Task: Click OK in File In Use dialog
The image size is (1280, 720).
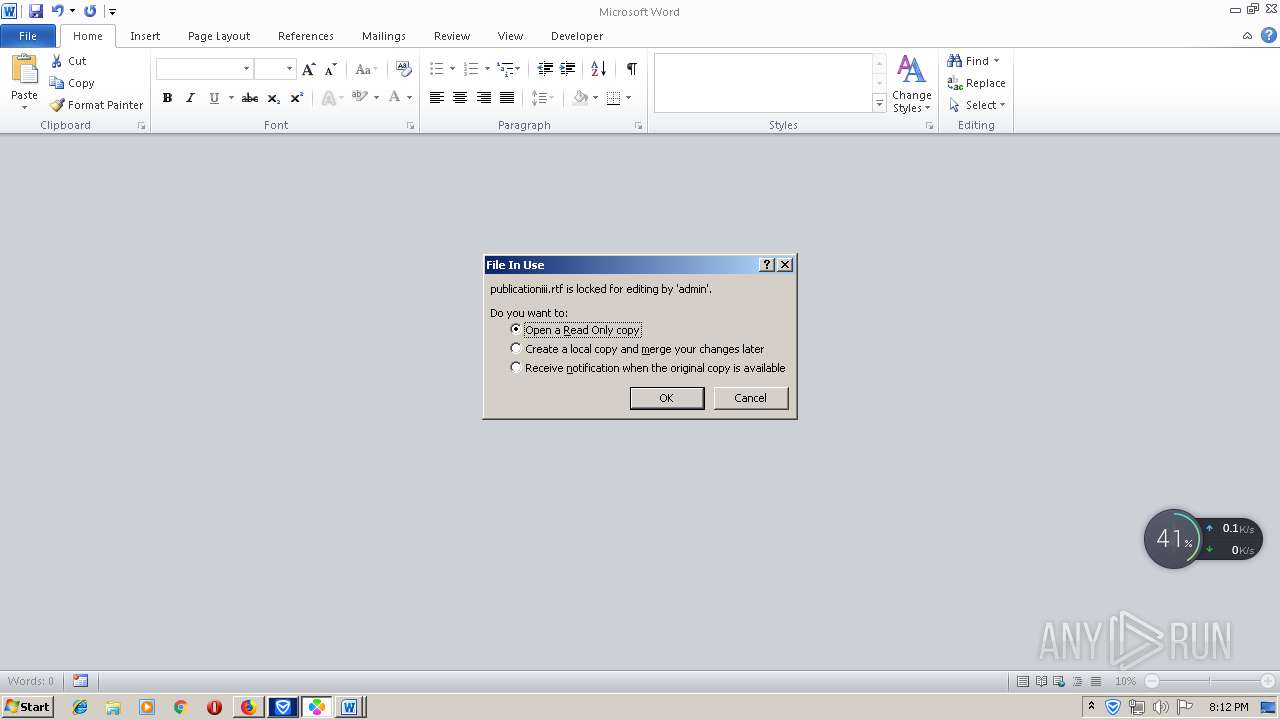Action: (x=667, y=398)
